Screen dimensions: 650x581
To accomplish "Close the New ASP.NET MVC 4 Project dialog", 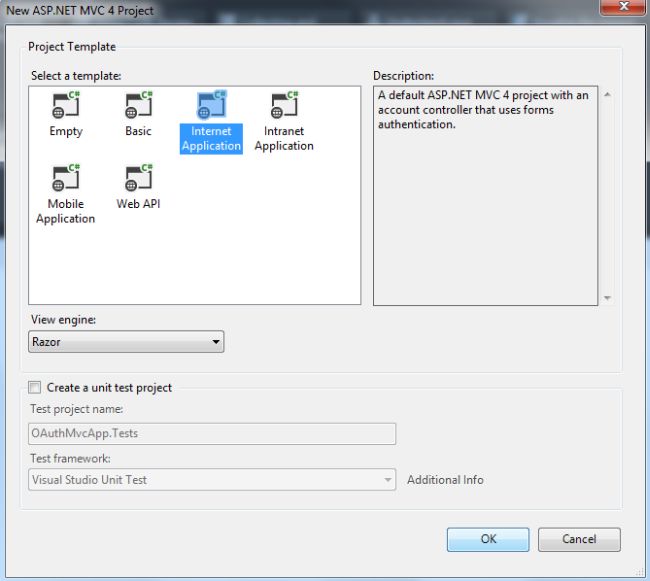I will click(623, 7).
